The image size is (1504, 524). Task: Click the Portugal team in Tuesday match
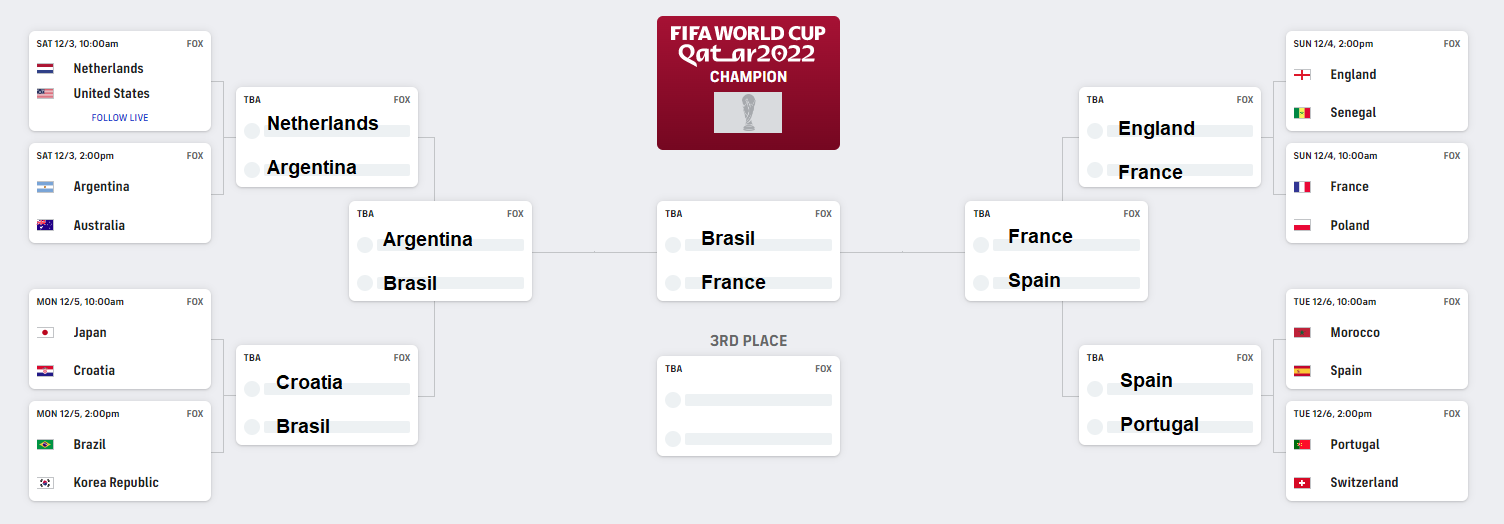pos(1354,445)
